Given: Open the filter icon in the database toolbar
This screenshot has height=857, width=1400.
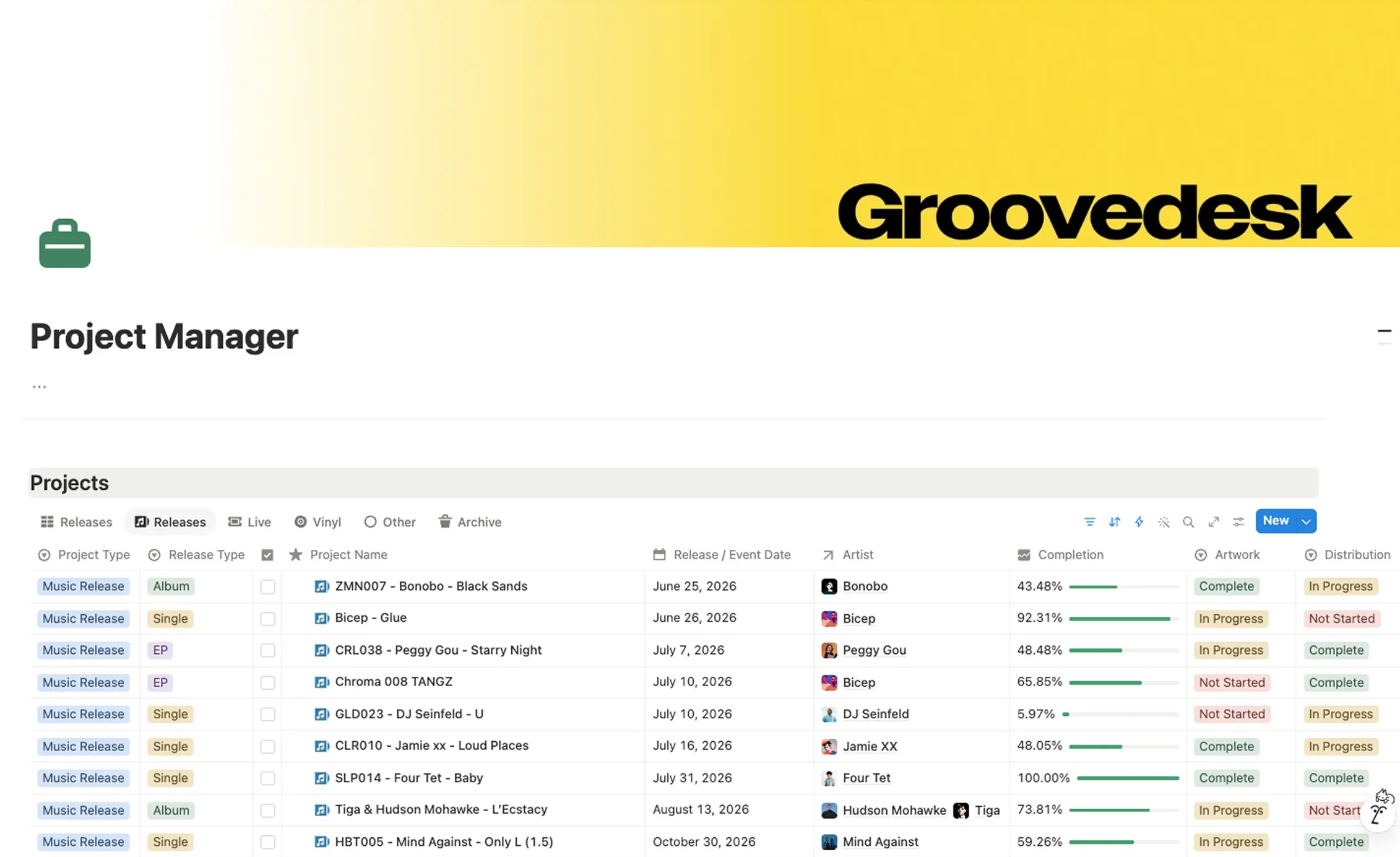Looking at the screenshot, I should click(1090, 522).
